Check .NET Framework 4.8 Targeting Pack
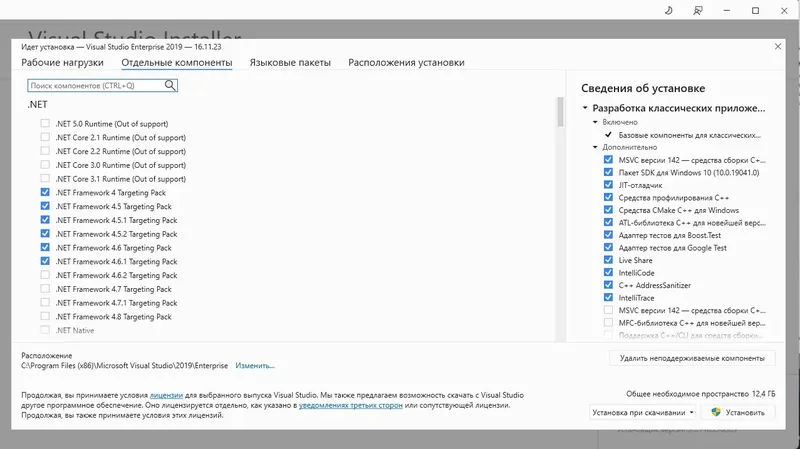The width and height of the screenshot is (800, 449). point(45,316)
